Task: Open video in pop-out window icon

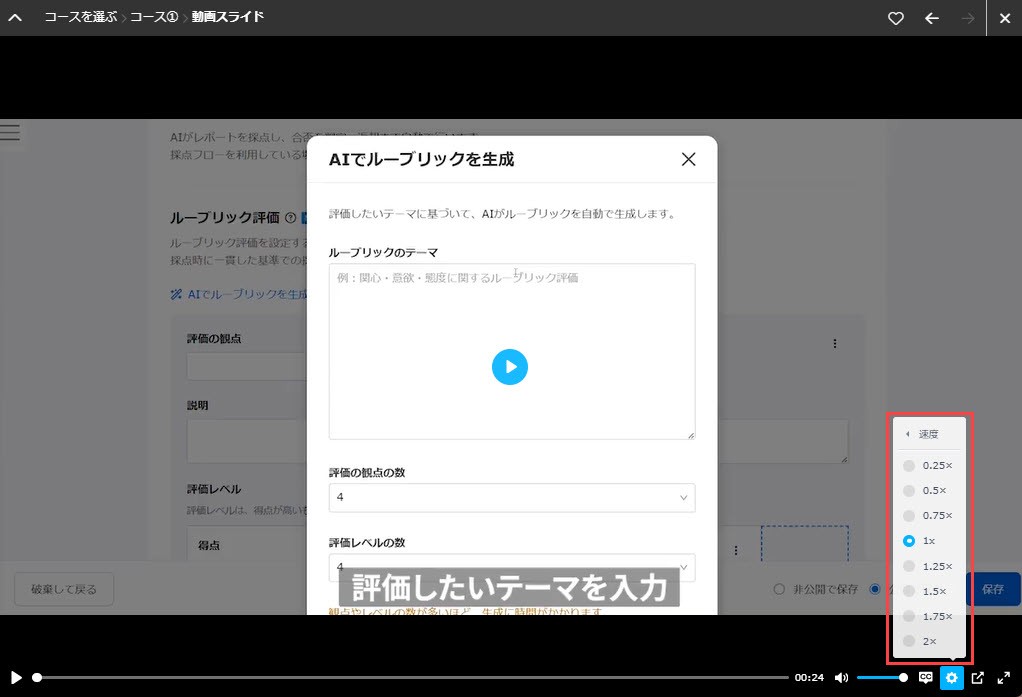Action: [978, 678]
